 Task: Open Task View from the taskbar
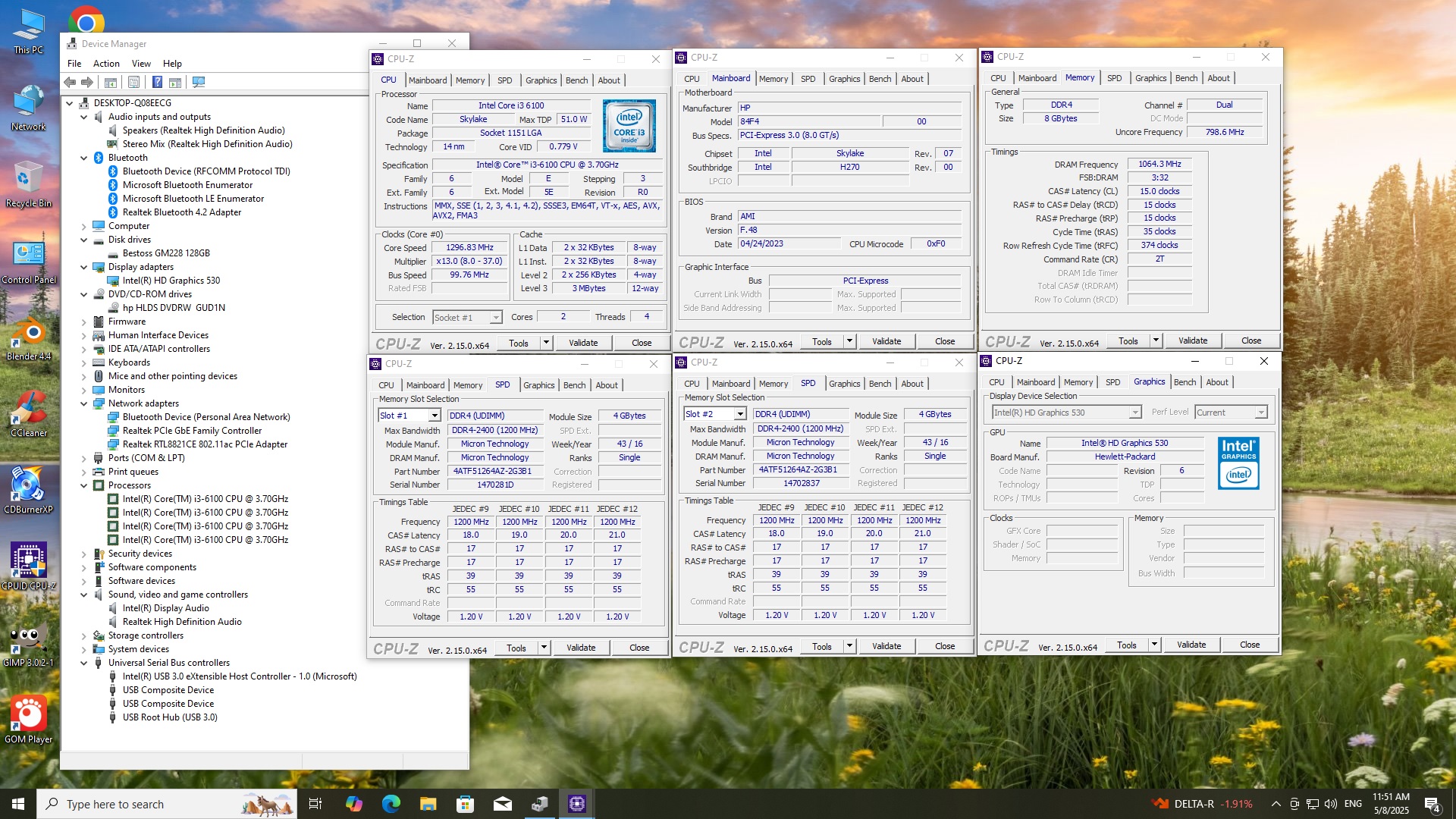tap(315, 804)
